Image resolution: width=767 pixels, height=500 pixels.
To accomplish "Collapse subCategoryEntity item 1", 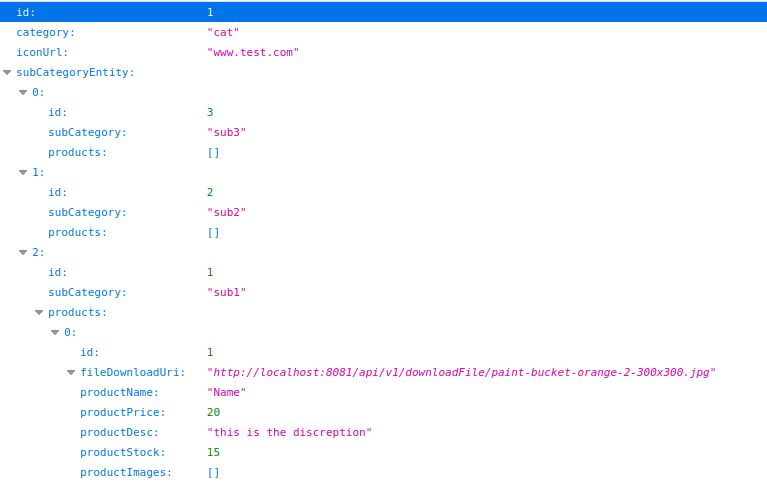I will 23,172.
